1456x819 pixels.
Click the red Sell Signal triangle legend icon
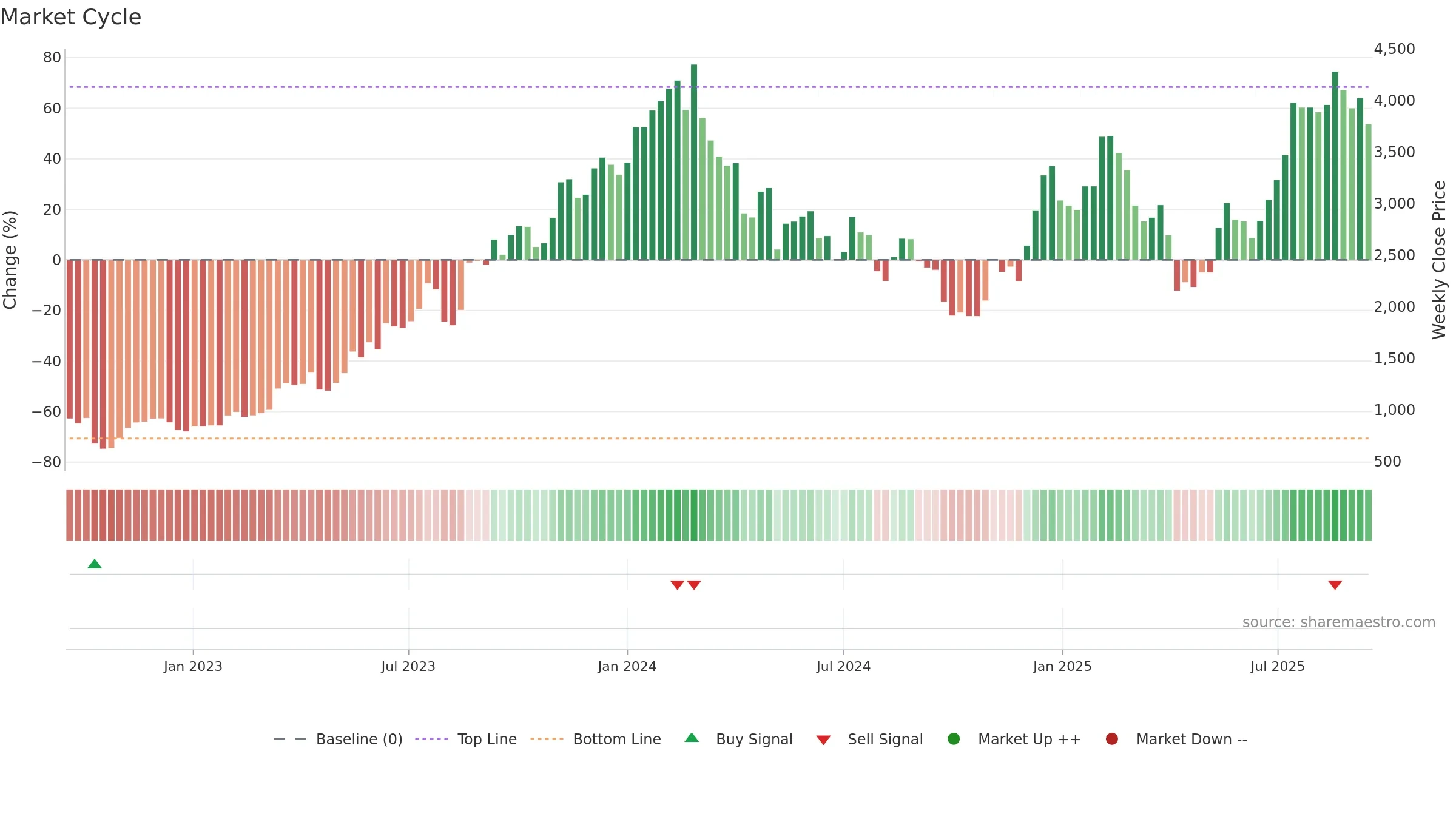[x=823, y=740]
